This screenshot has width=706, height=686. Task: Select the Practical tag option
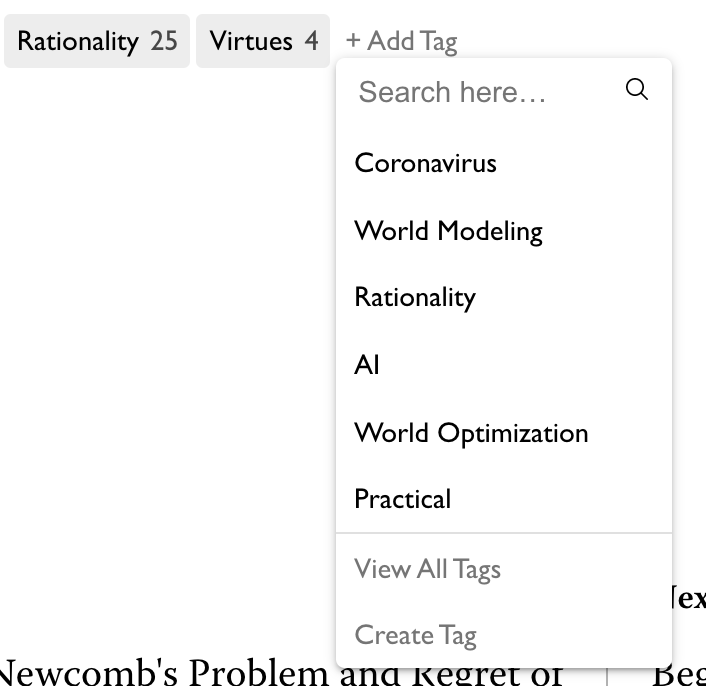pyautogui.click(x=504, y=499)
